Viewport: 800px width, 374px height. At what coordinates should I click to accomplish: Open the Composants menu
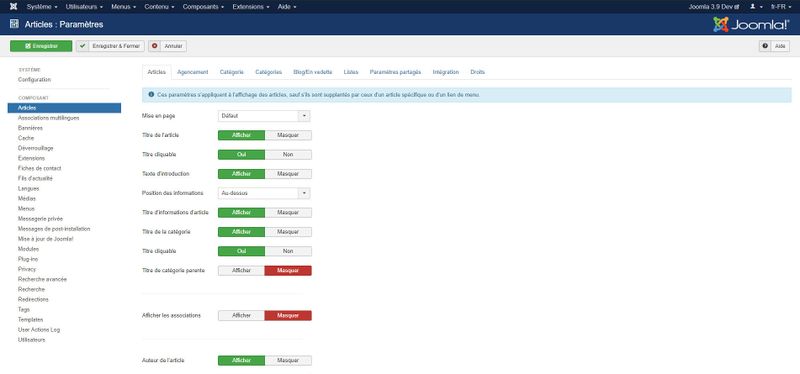[203, 7]
